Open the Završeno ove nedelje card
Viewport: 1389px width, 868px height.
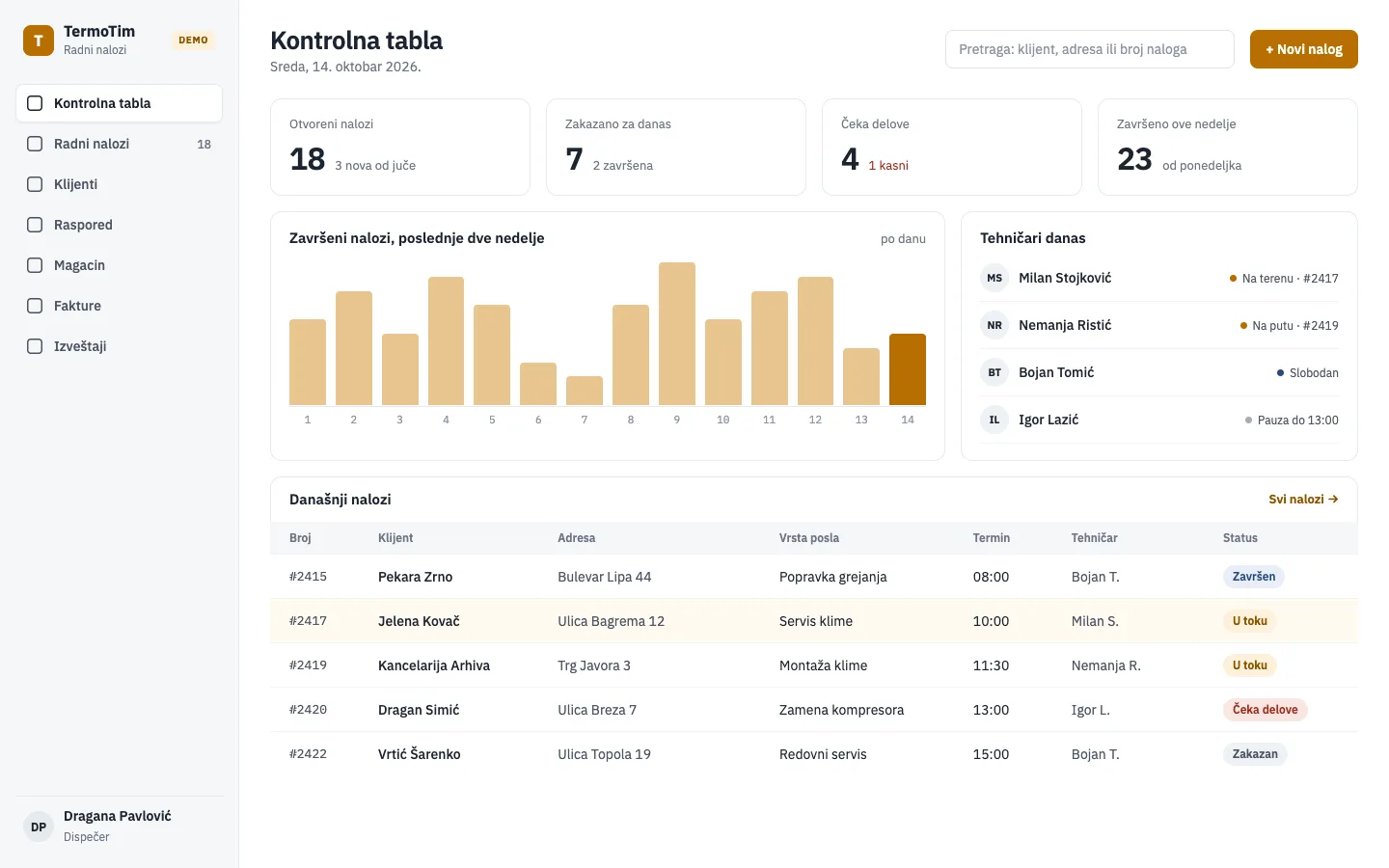pyautogui.click(x=1228, y=147)
